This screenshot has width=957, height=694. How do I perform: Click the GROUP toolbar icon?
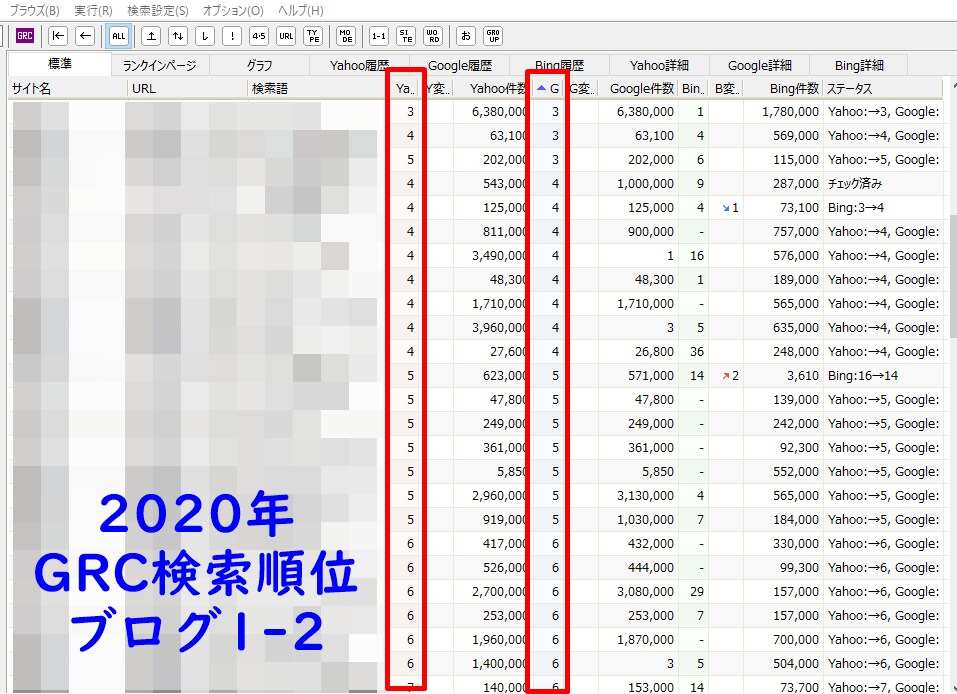(x=493, y=36)
